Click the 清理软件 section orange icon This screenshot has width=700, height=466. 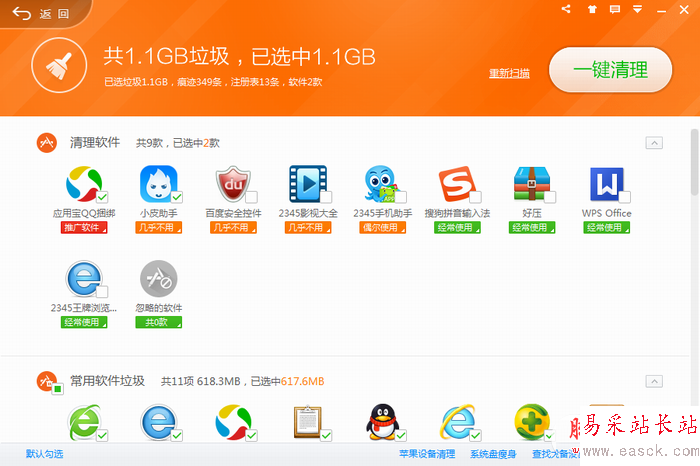point(47,143)
